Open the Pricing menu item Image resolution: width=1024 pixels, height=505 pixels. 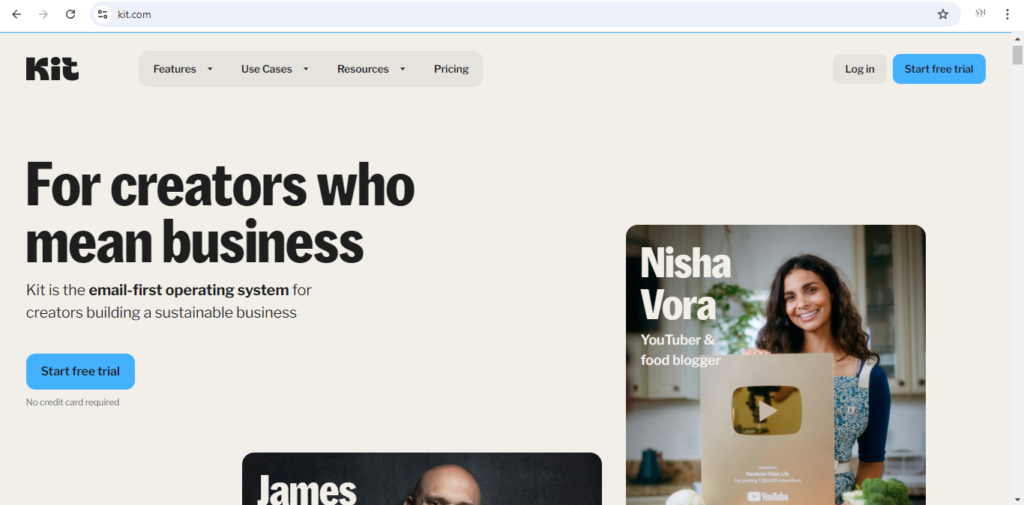(451, 69)
